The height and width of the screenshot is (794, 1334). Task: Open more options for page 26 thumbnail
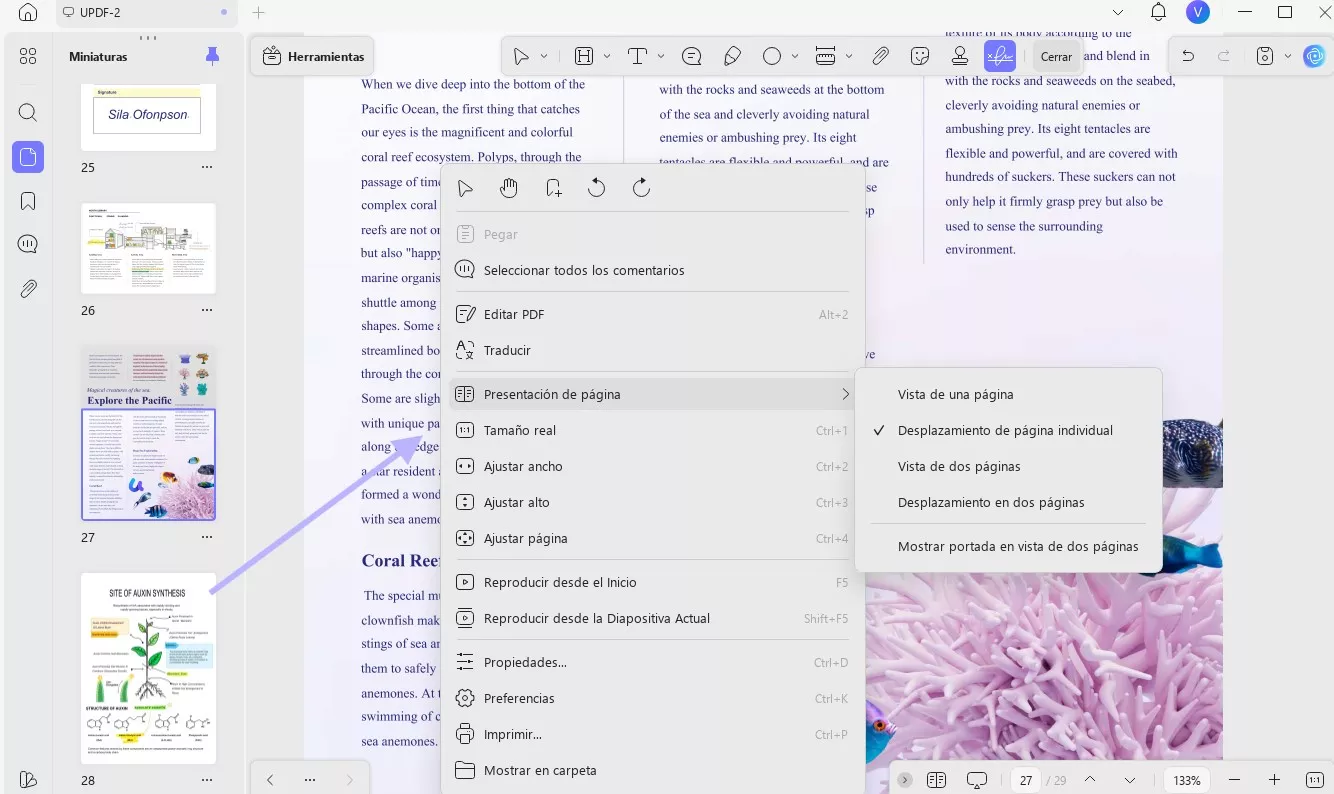coord(206,310)
